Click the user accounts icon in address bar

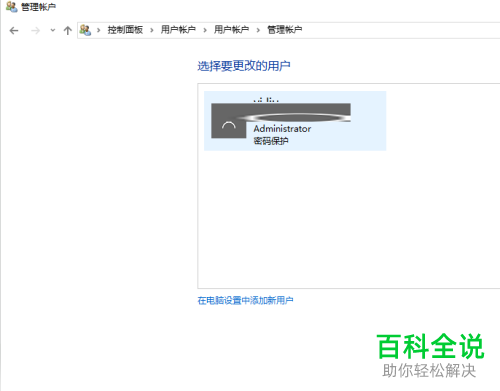click(85, 30)
